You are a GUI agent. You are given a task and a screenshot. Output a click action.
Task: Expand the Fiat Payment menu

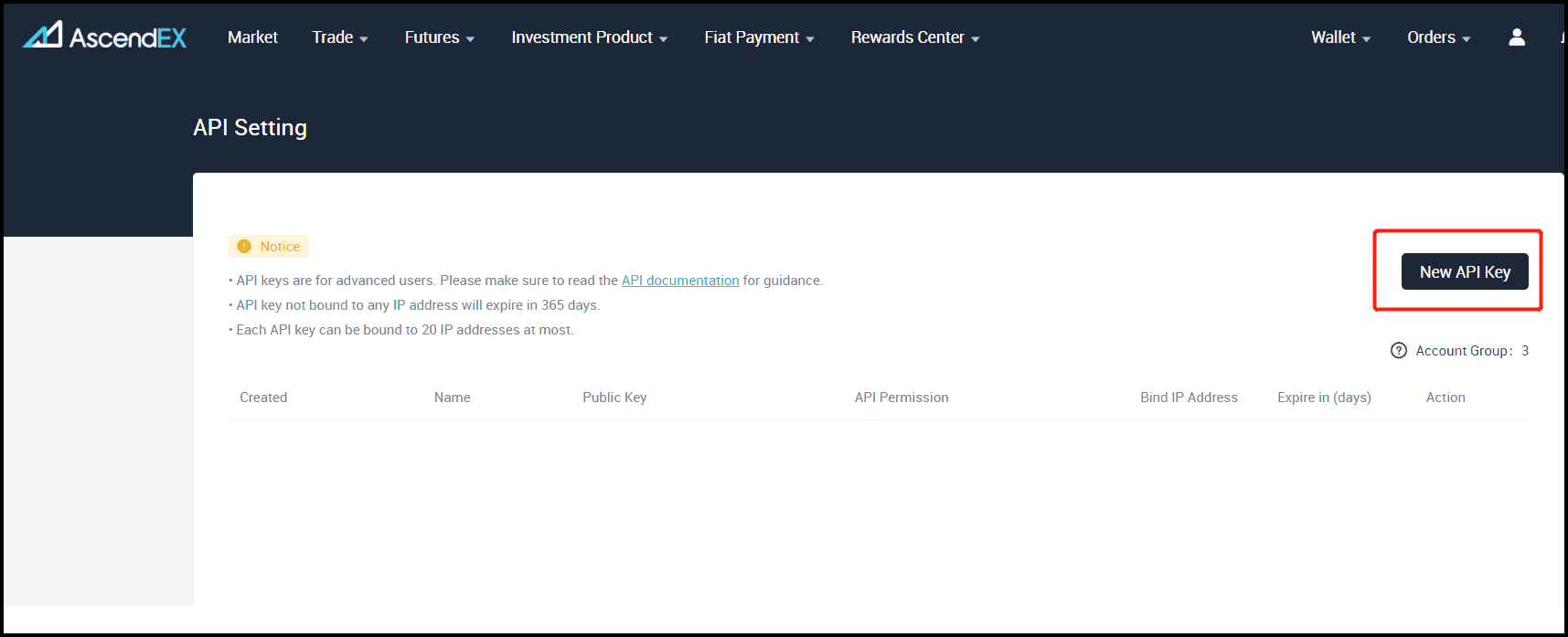pyautogui.click(x=759, y=37)
